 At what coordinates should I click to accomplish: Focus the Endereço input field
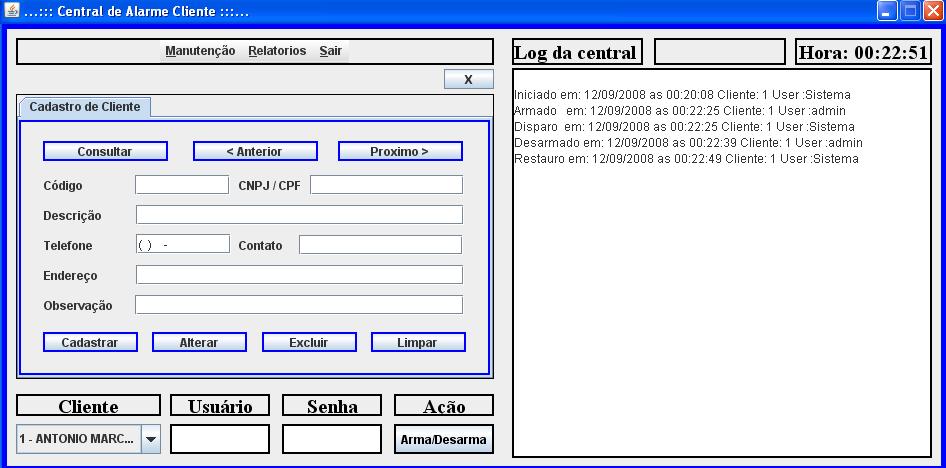coord(299,274)
